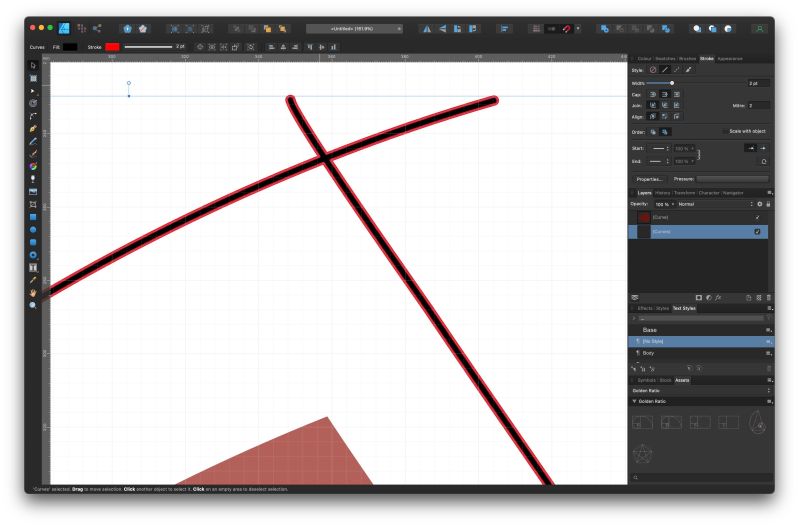
Task: Open the Normal blend mode dropdown
Action: tap(715, 204)
